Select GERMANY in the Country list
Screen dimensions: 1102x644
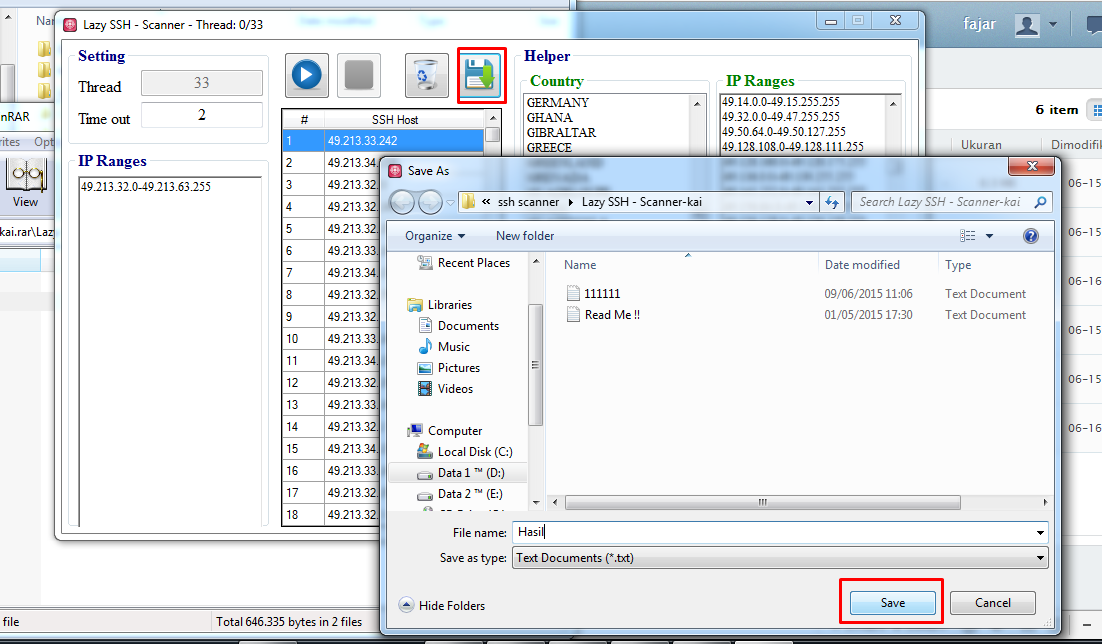pyautogui.click(x=557, y=101)
